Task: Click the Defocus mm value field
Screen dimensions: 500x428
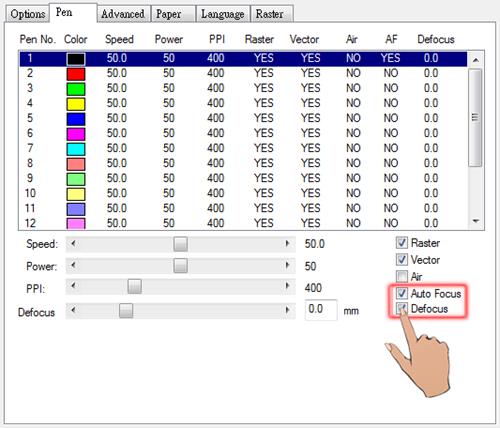Action: pos(321,310)
